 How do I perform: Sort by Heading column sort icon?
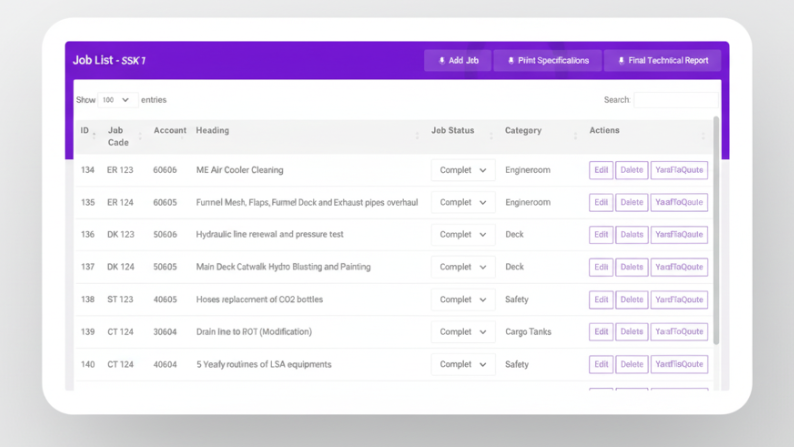coord(417,135)
